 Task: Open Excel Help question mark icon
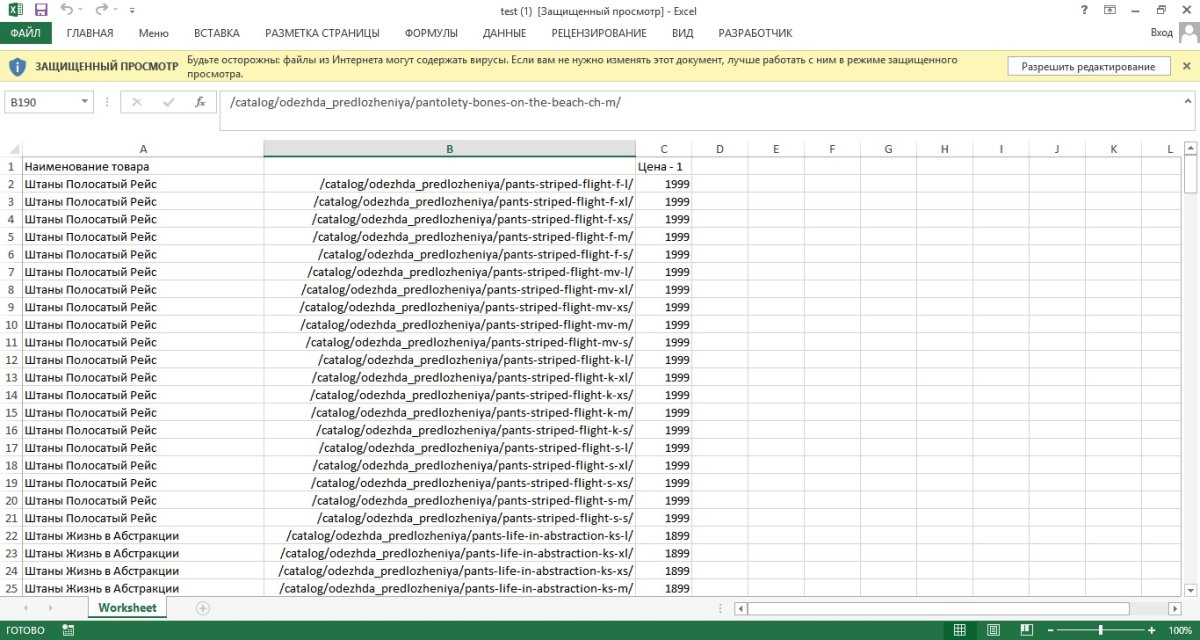point(1085,10)
